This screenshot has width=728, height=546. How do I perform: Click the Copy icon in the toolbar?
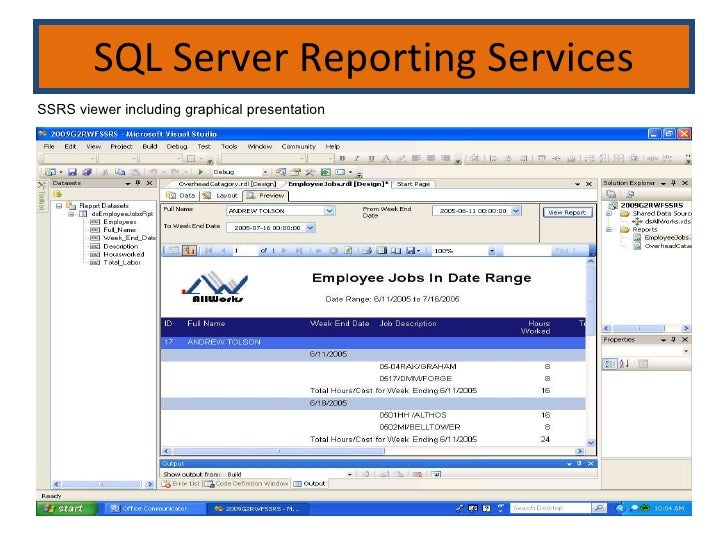point(120,172)
